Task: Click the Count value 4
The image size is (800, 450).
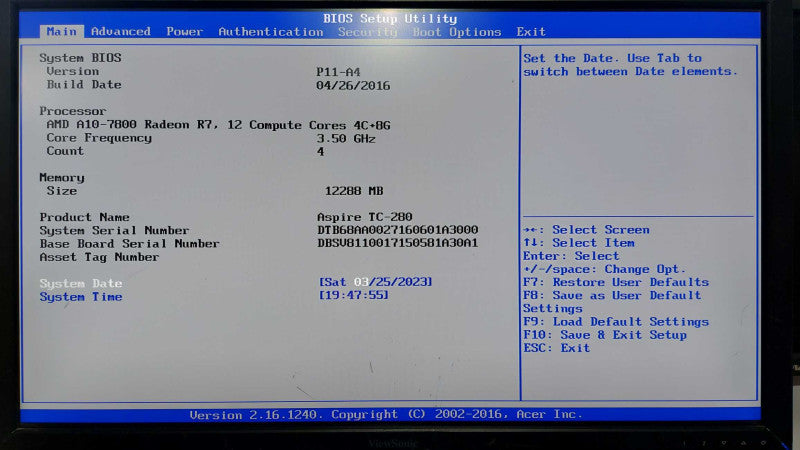Action: point(320,152)
